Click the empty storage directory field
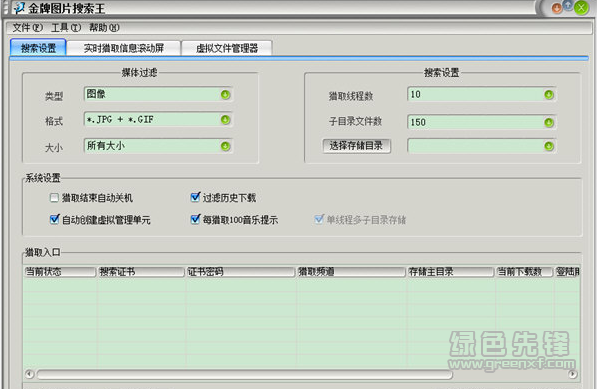This screenshot has height=389, width=597. 482,146
